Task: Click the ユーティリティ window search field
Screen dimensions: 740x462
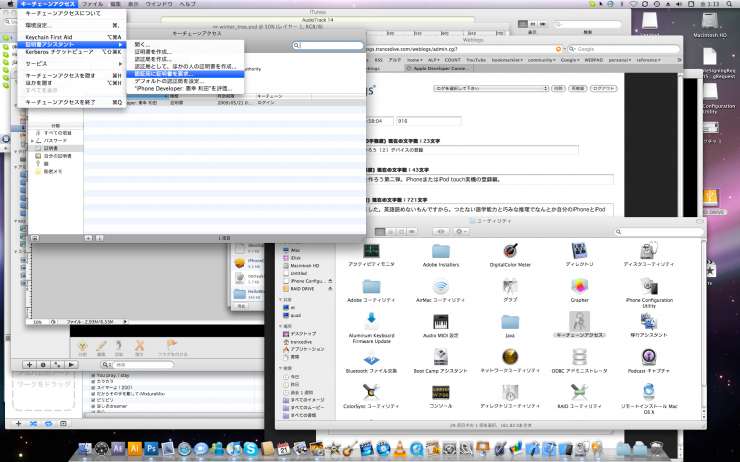Action: click(658, 232)
